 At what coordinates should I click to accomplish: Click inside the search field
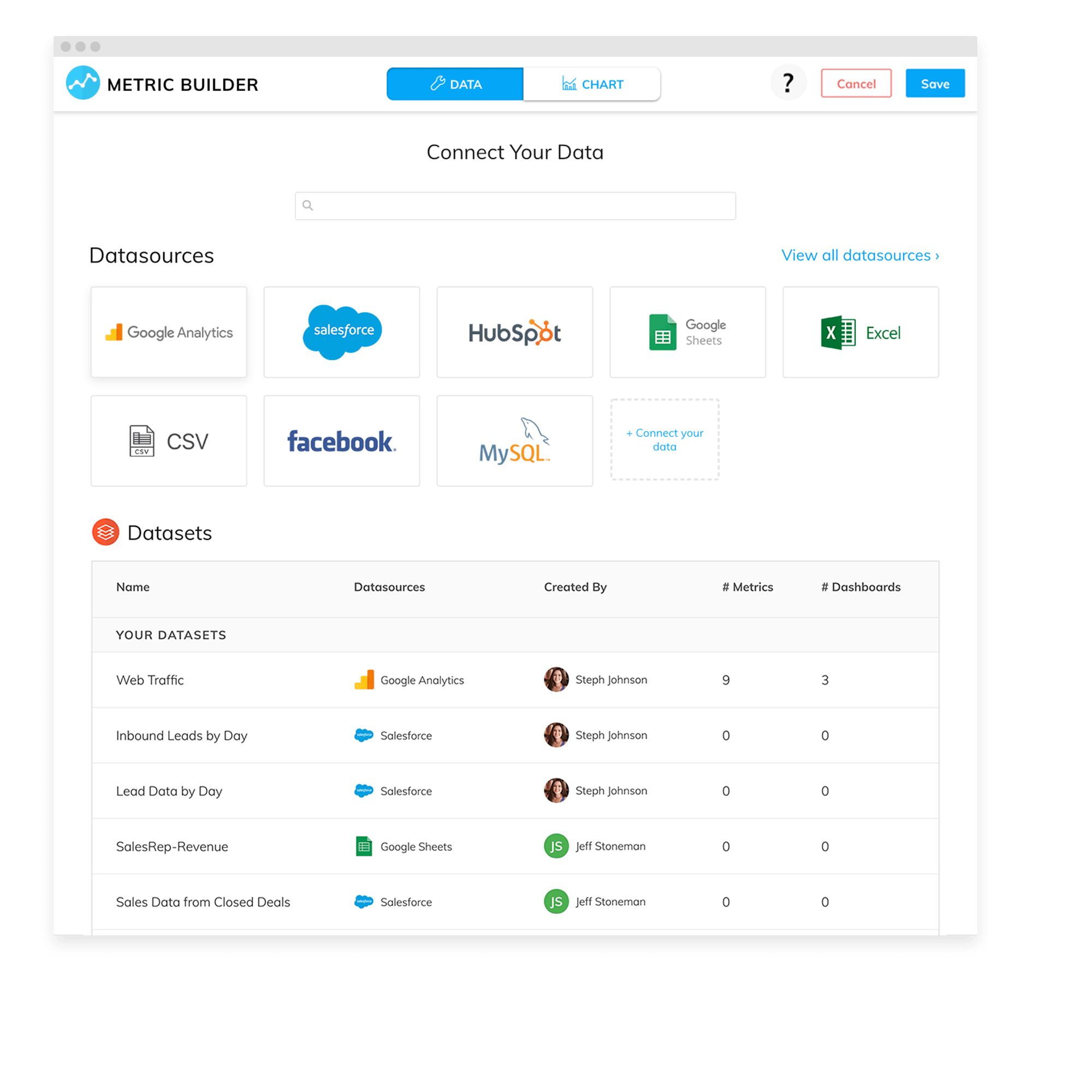(515, 206)
